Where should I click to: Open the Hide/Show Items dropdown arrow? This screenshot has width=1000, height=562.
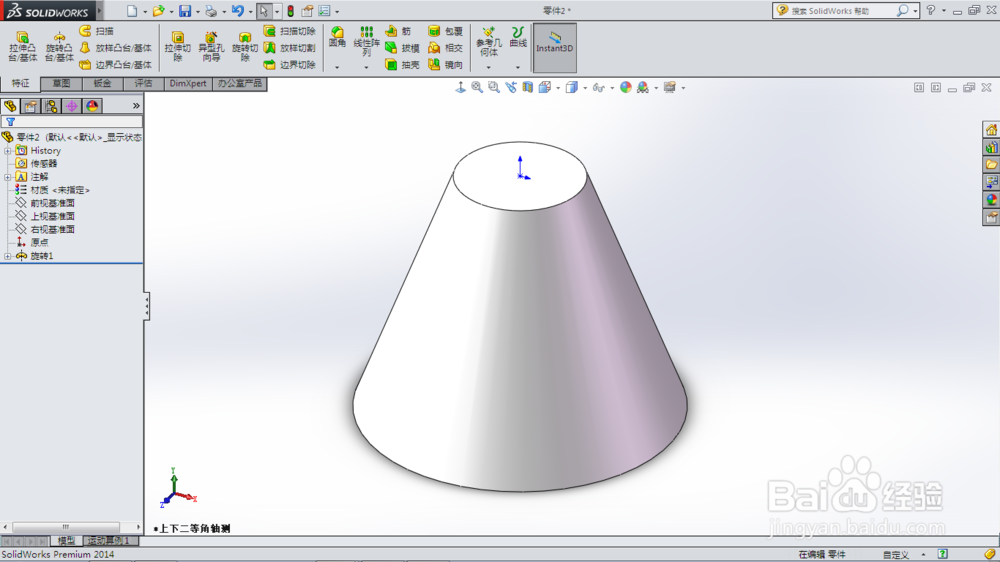coord(612,88)
